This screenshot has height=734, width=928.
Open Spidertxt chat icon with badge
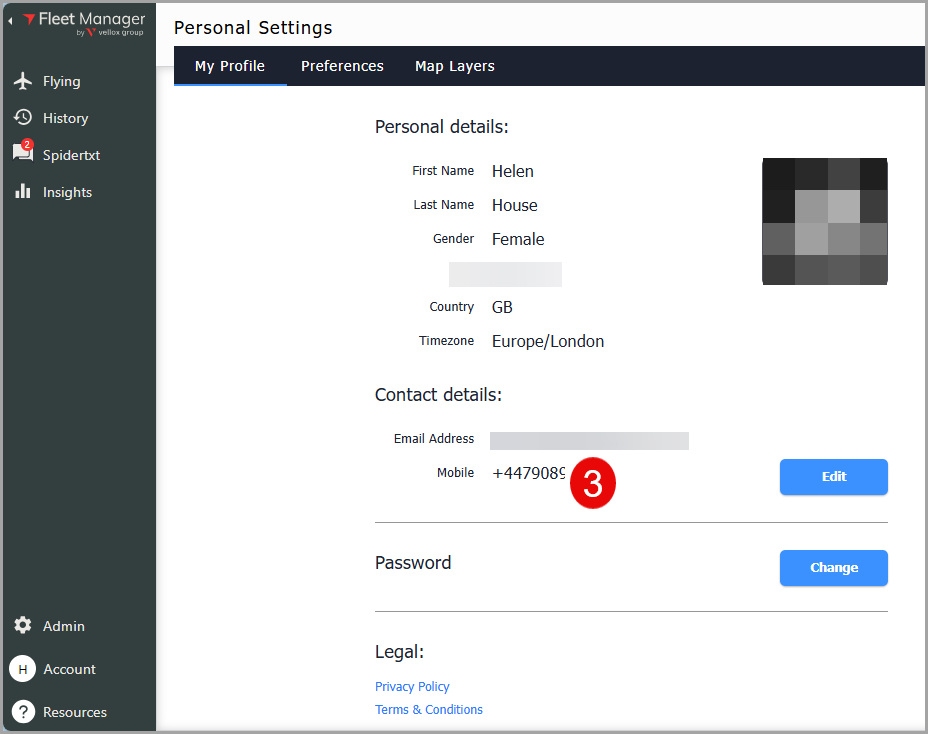coord(22,153)
